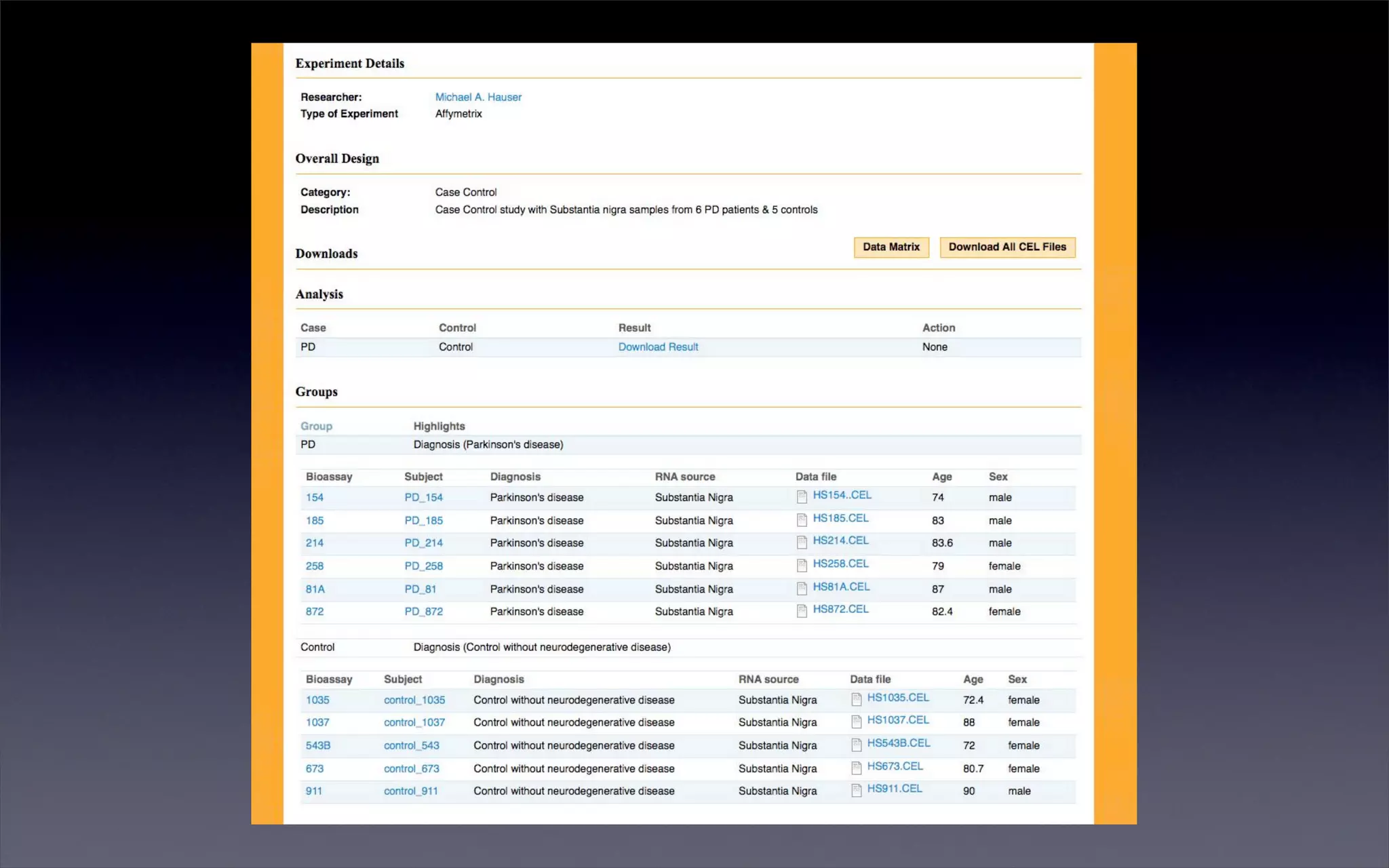Viewport: 1389px width, 868px height.
Task: Open researcher Michael A. Hauser link
Action: pyautogui.click(x=478, y=97)
